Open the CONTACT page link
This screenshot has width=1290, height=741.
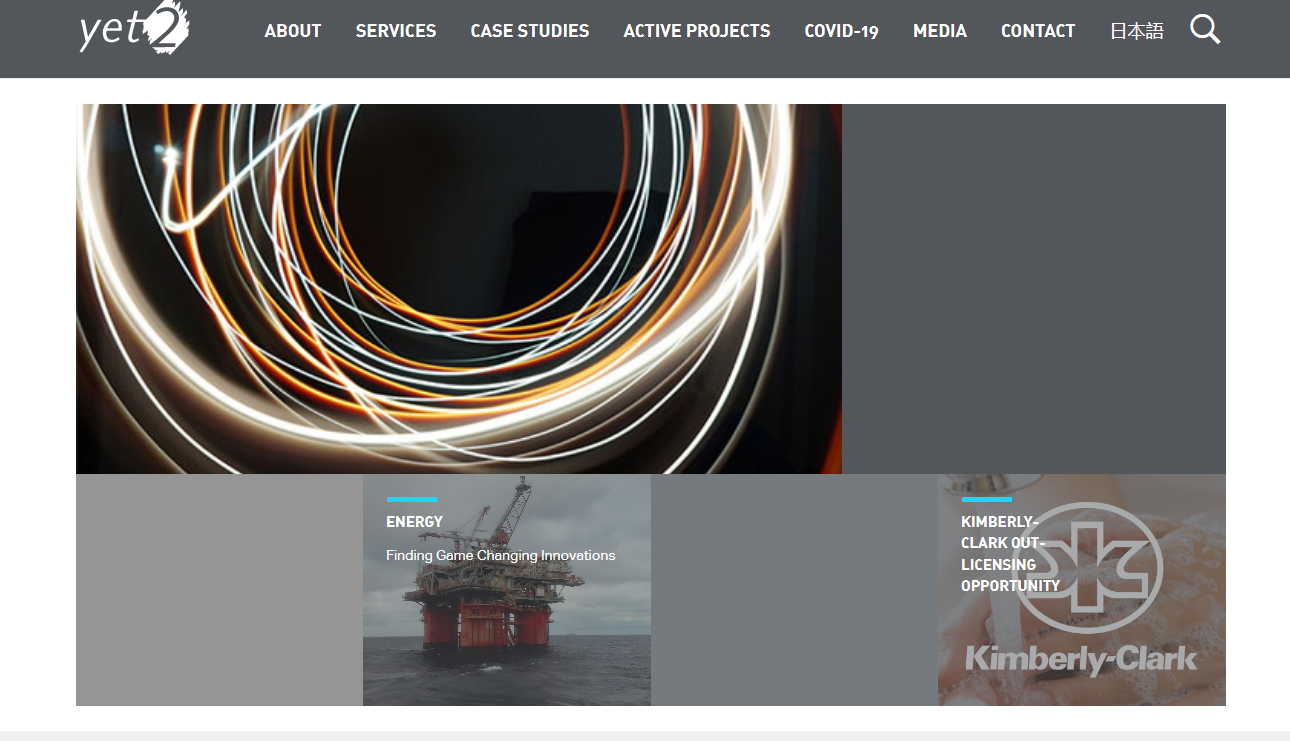[1038, 31]
